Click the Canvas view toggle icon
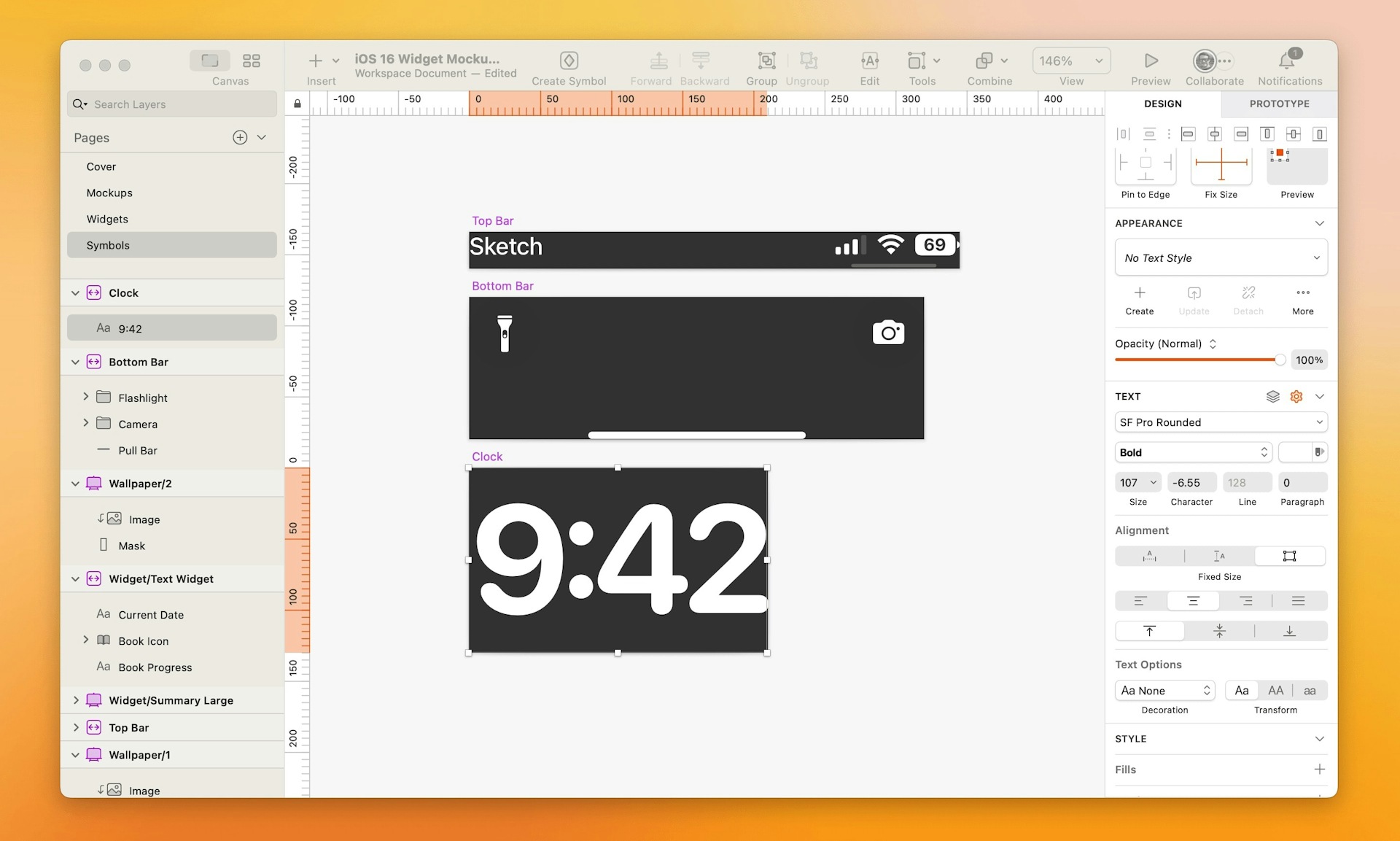This screenshot has width=1400, height=841. pyautogui.click(x=207, y=61)
